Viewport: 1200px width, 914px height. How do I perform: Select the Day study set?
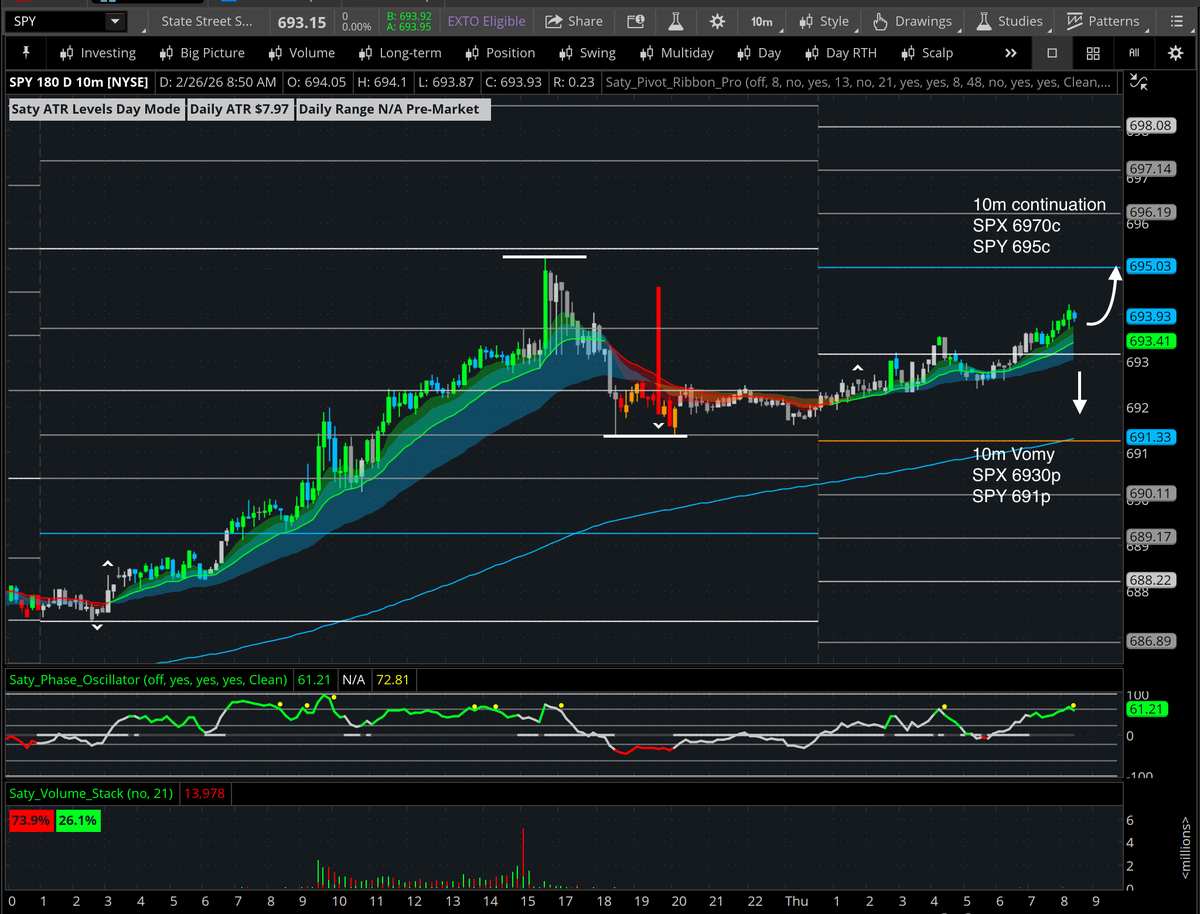[x=758, y=53]
